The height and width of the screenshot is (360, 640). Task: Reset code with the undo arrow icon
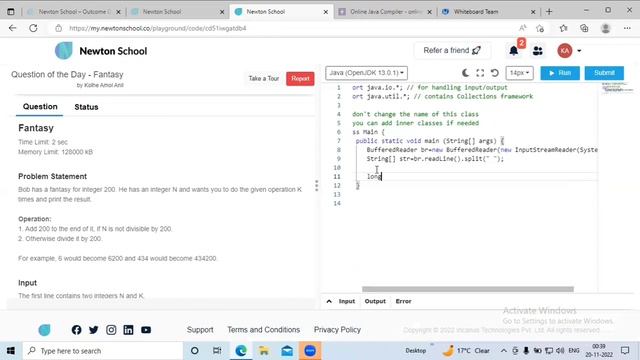[494, 73]
